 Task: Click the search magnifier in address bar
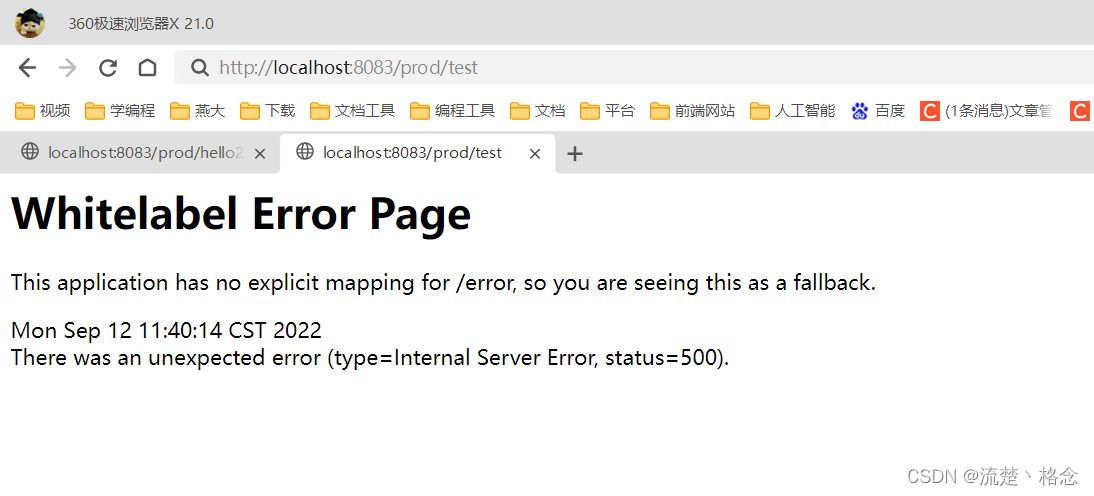point(200,68)
